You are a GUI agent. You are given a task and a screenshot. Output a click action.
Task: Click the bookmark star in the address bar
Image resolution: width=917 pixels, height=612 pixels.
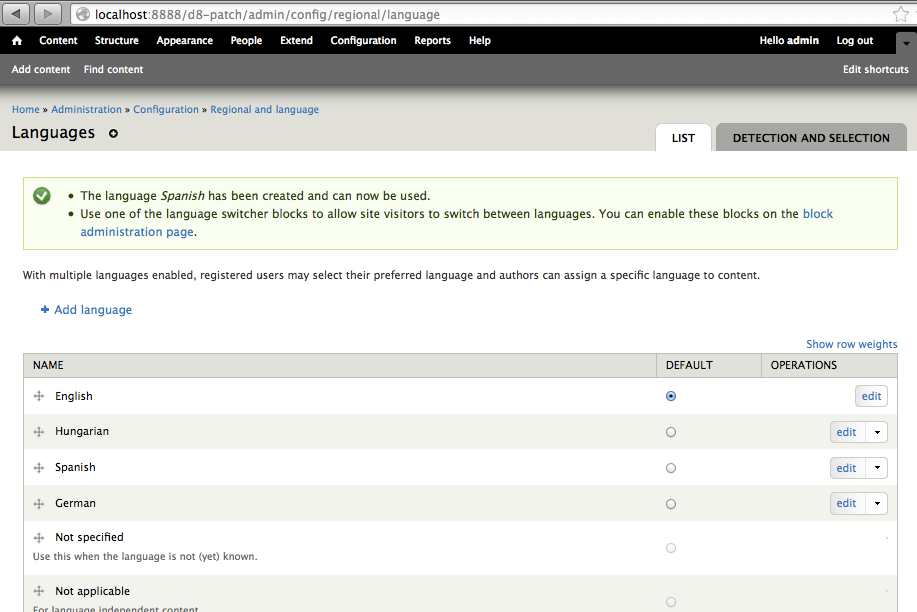(x=901, y=14)
